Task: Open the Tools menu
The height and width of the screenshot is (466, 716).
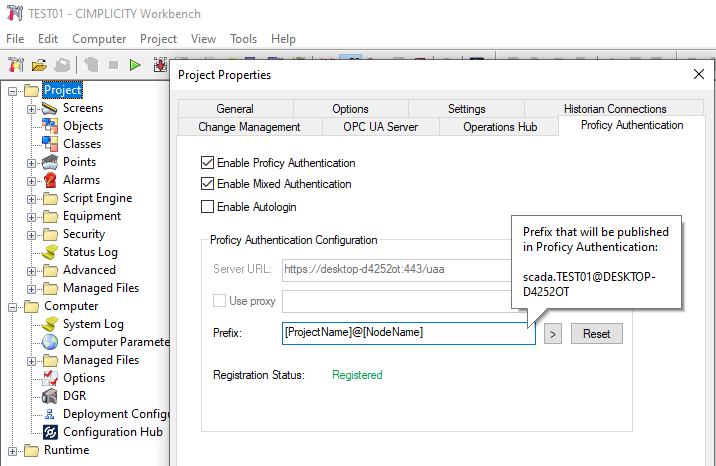Action: 243,39
